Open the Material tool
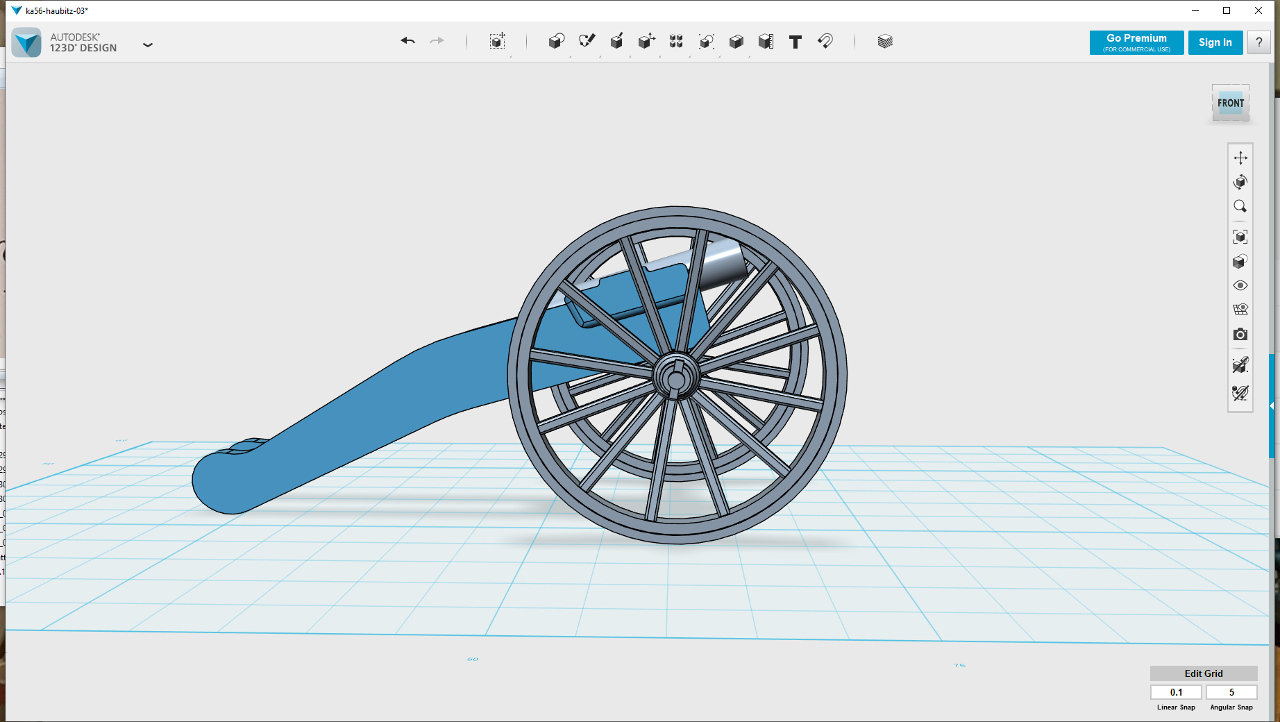The image size is (1280, 722). pyautogui.click(x=885, y=41)
